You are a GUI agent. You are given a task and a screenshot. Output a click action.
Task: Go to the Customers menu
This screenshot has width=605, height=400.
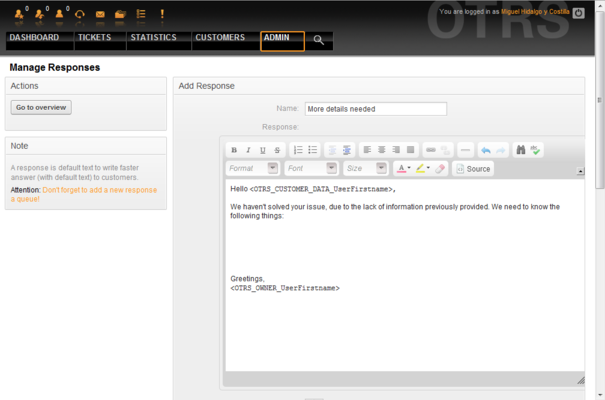[220, 37]
